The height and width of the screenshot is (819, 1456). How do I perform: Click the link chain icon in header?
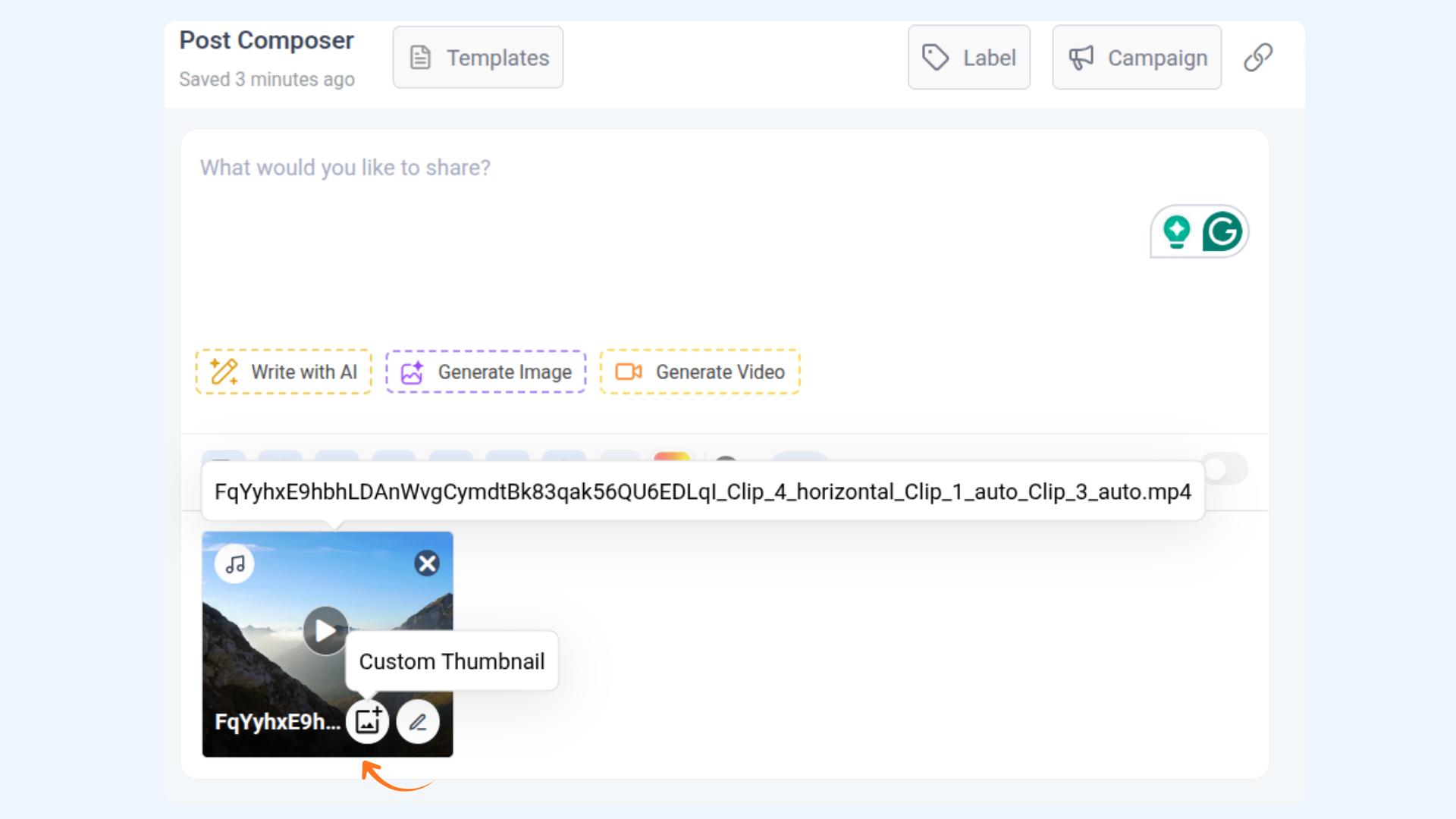pos(1258,58)
